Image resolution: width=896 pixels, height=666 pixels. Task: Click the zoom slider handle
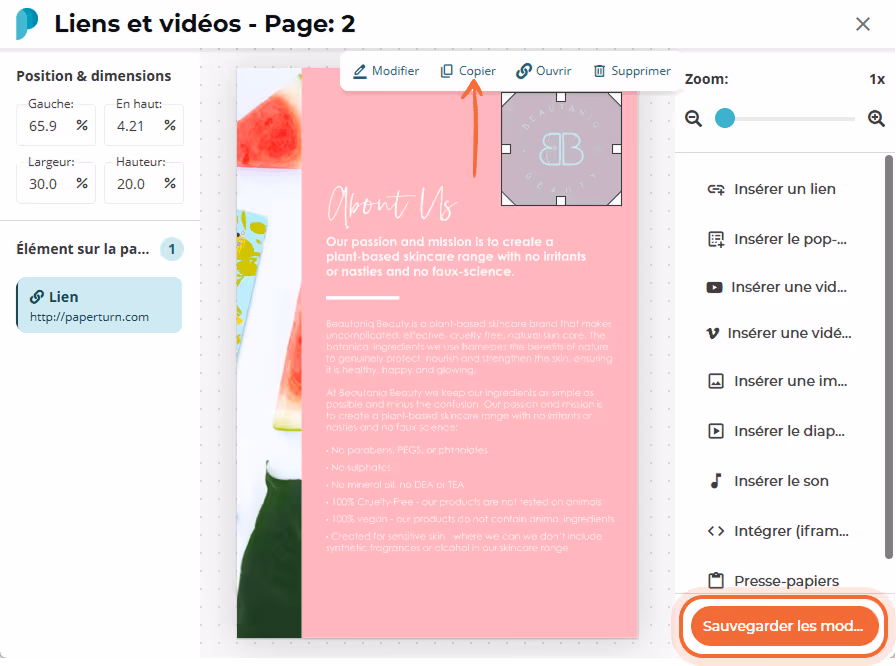point(725,118)
